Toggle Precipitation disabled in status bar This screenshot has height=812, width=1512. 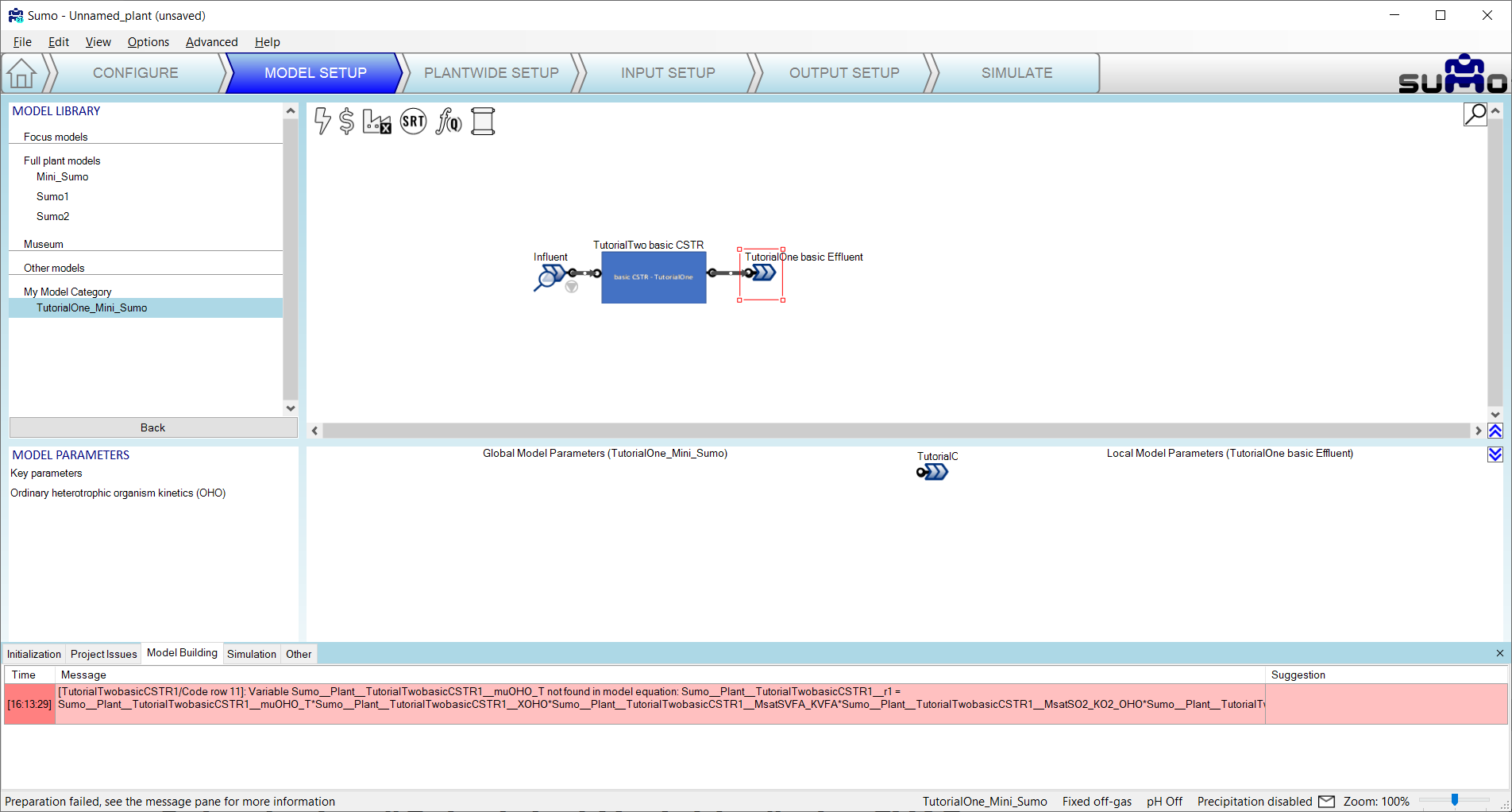[x=1254, y=801]
